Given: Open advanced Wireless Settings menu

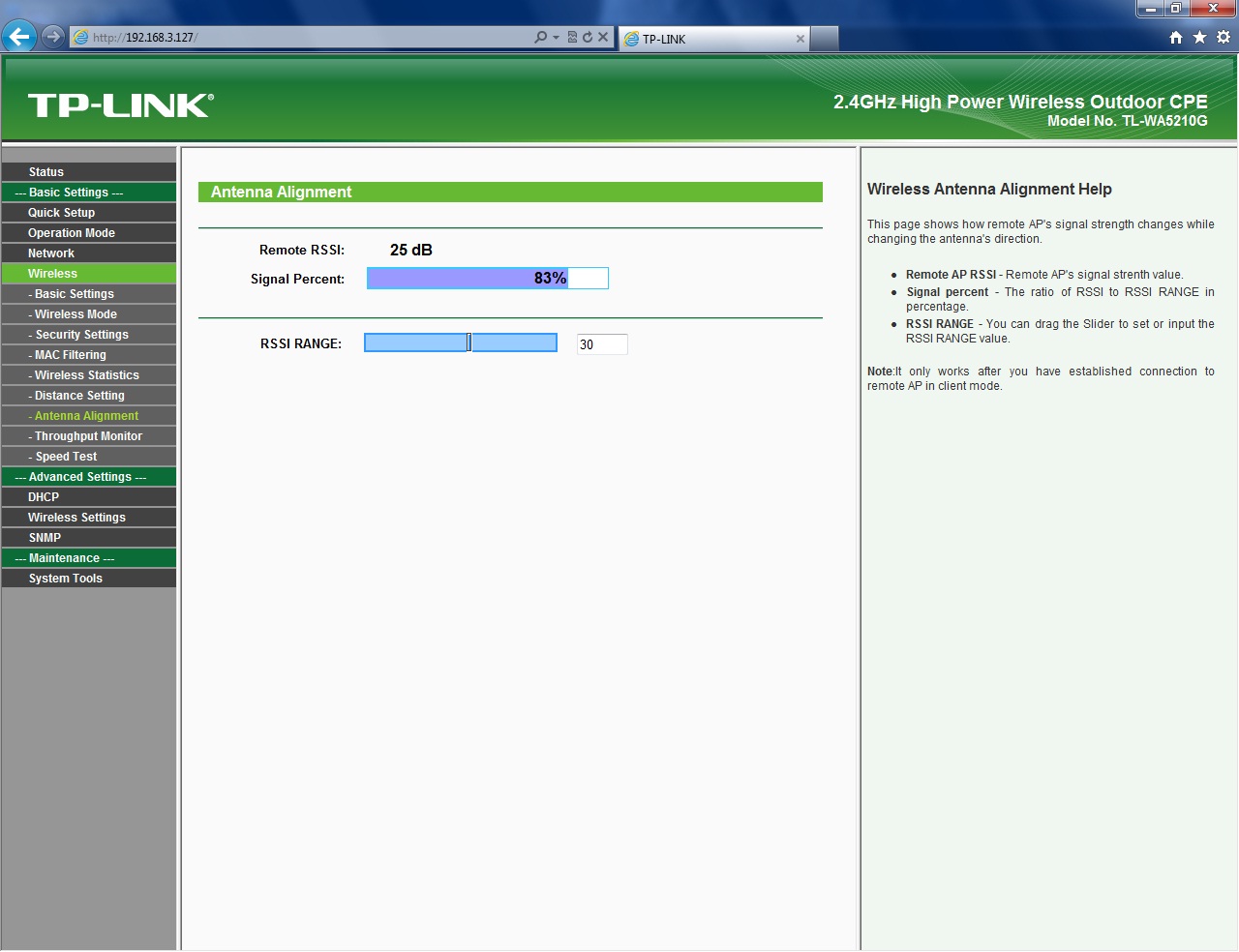Looking at the screenshot, I should [89, 518].
